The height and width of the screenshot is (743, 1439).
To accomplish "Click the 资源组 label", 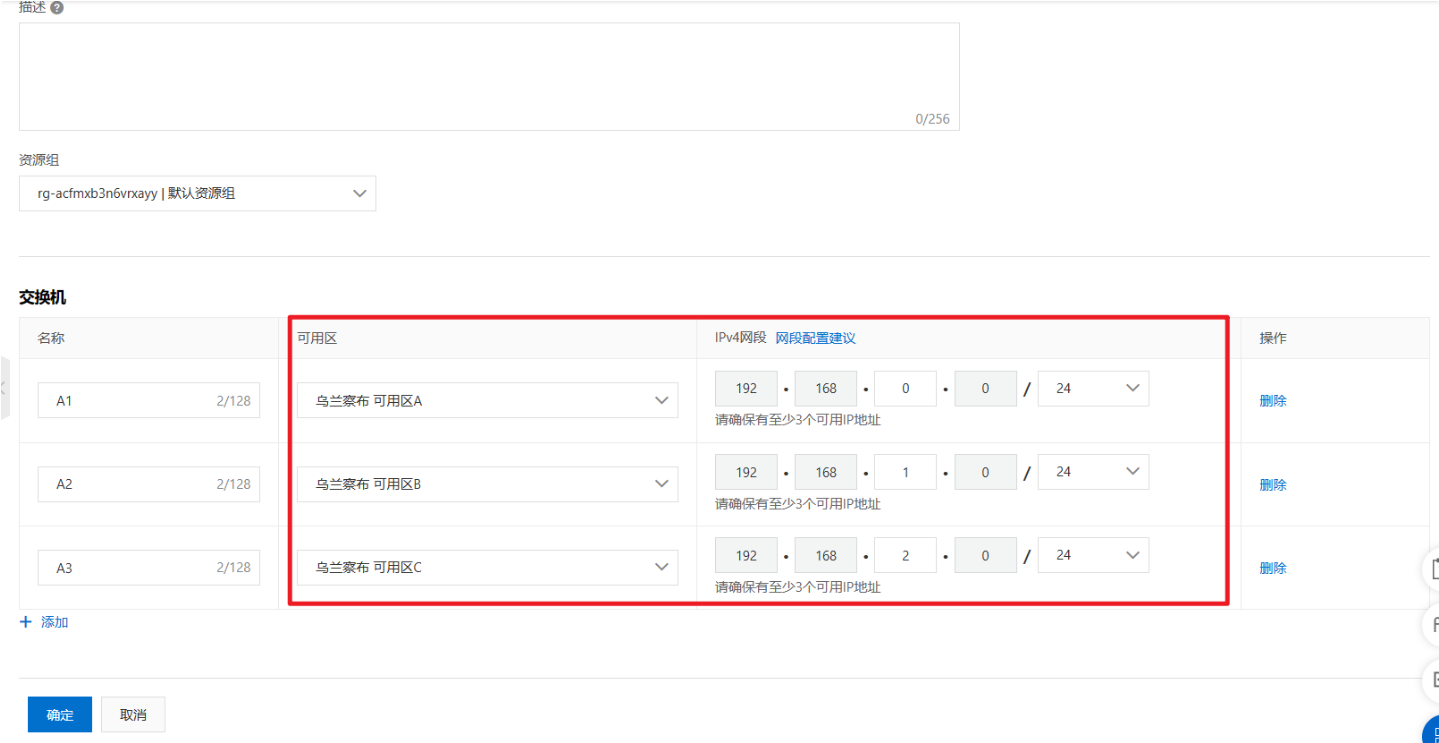I will pyautogui.click(x=40, y=160).
